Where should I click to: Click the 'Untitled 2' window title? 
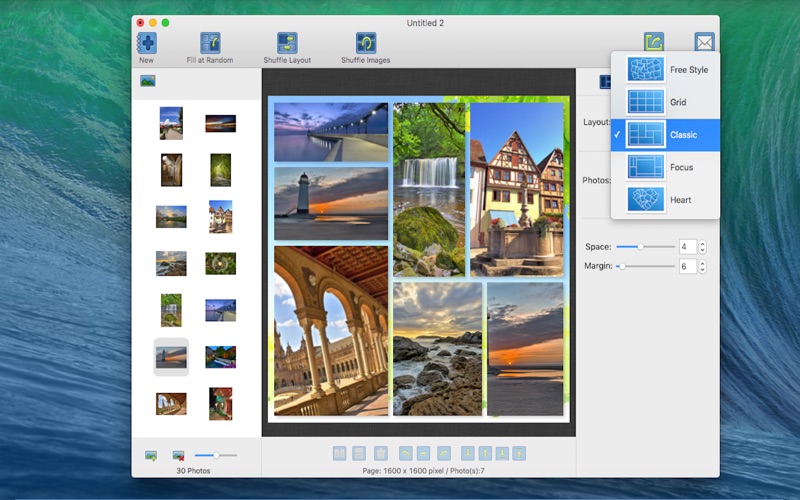(x=425, y=23)
